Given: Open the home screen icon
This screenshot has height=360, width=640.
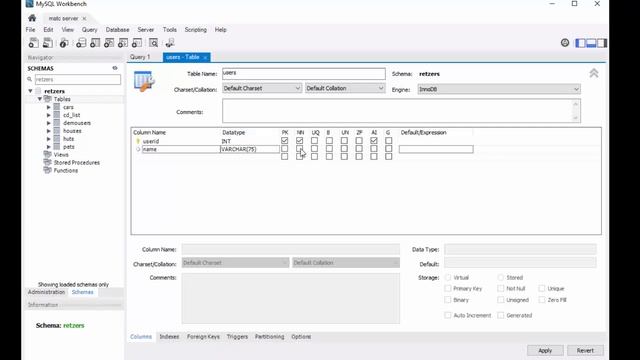Looking at the screenshot, I should coord(32,18).
